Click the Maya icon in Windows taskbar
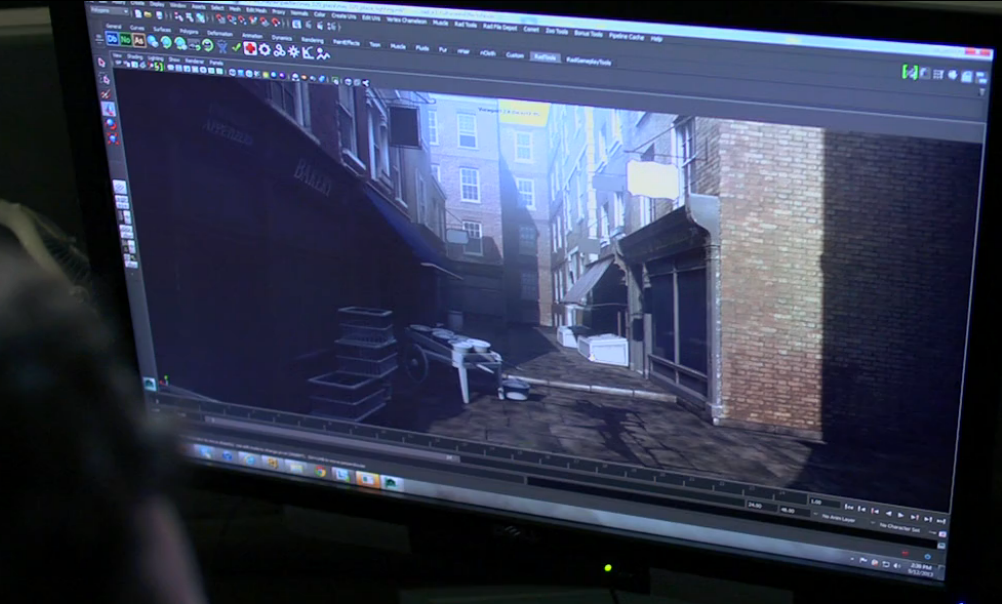Screen dimensions: 1002x604 391,483
